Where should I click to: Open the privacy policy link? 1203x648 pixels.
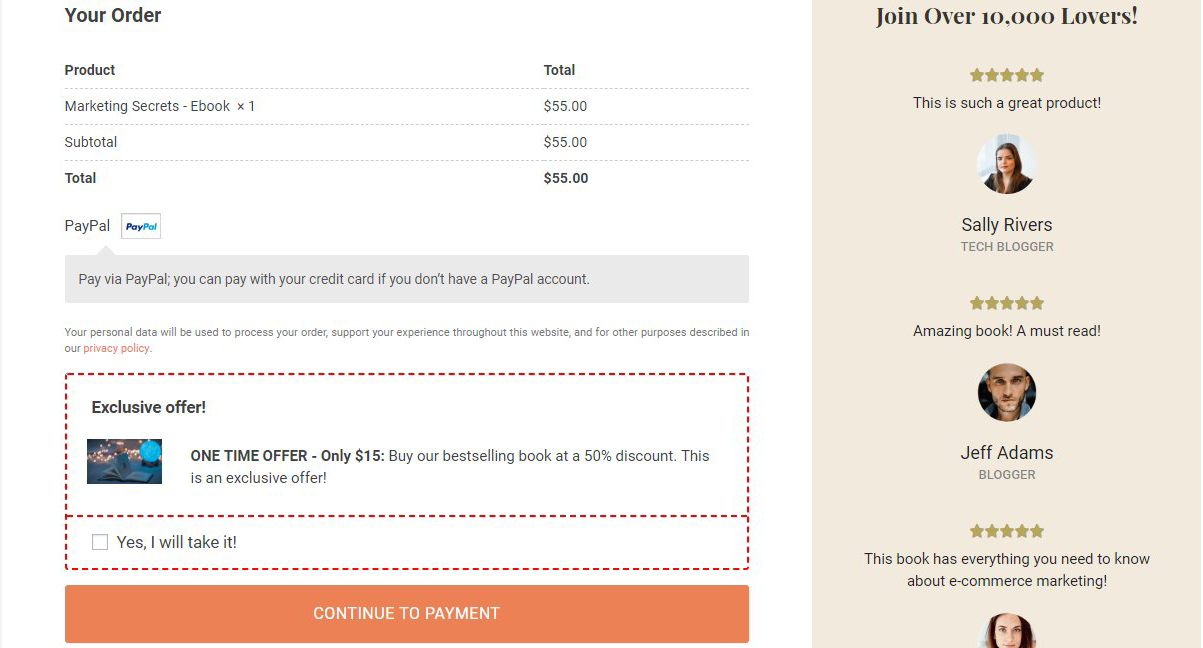pyautogui.click(x=116, y=348)
